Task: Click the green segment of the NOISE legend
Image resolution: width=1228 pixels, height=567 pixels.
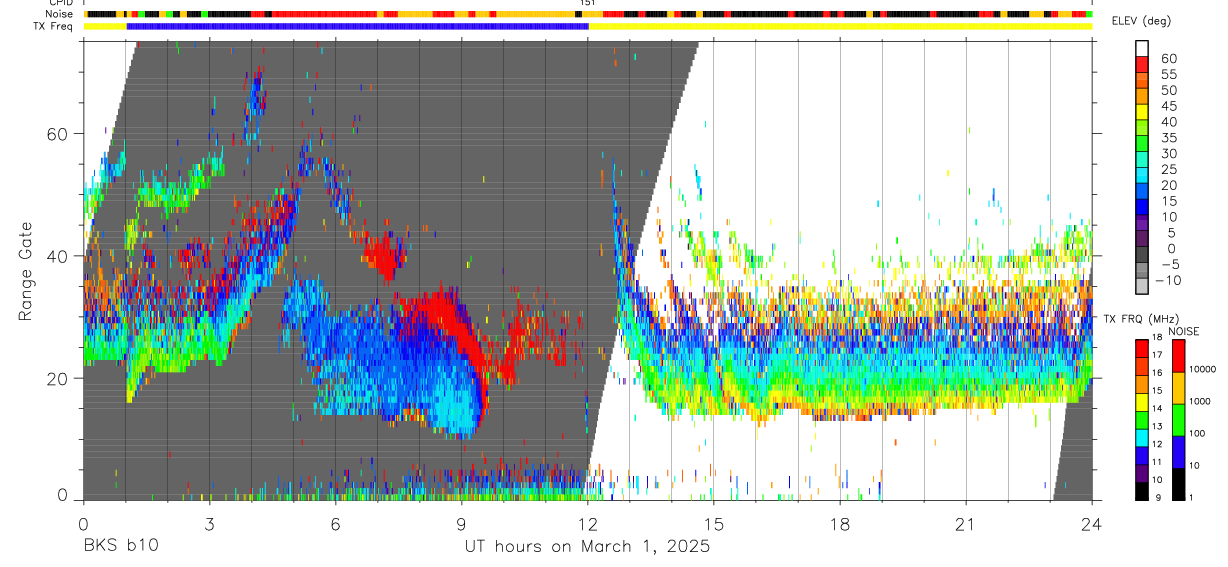Action: (x=1178, y=420)
